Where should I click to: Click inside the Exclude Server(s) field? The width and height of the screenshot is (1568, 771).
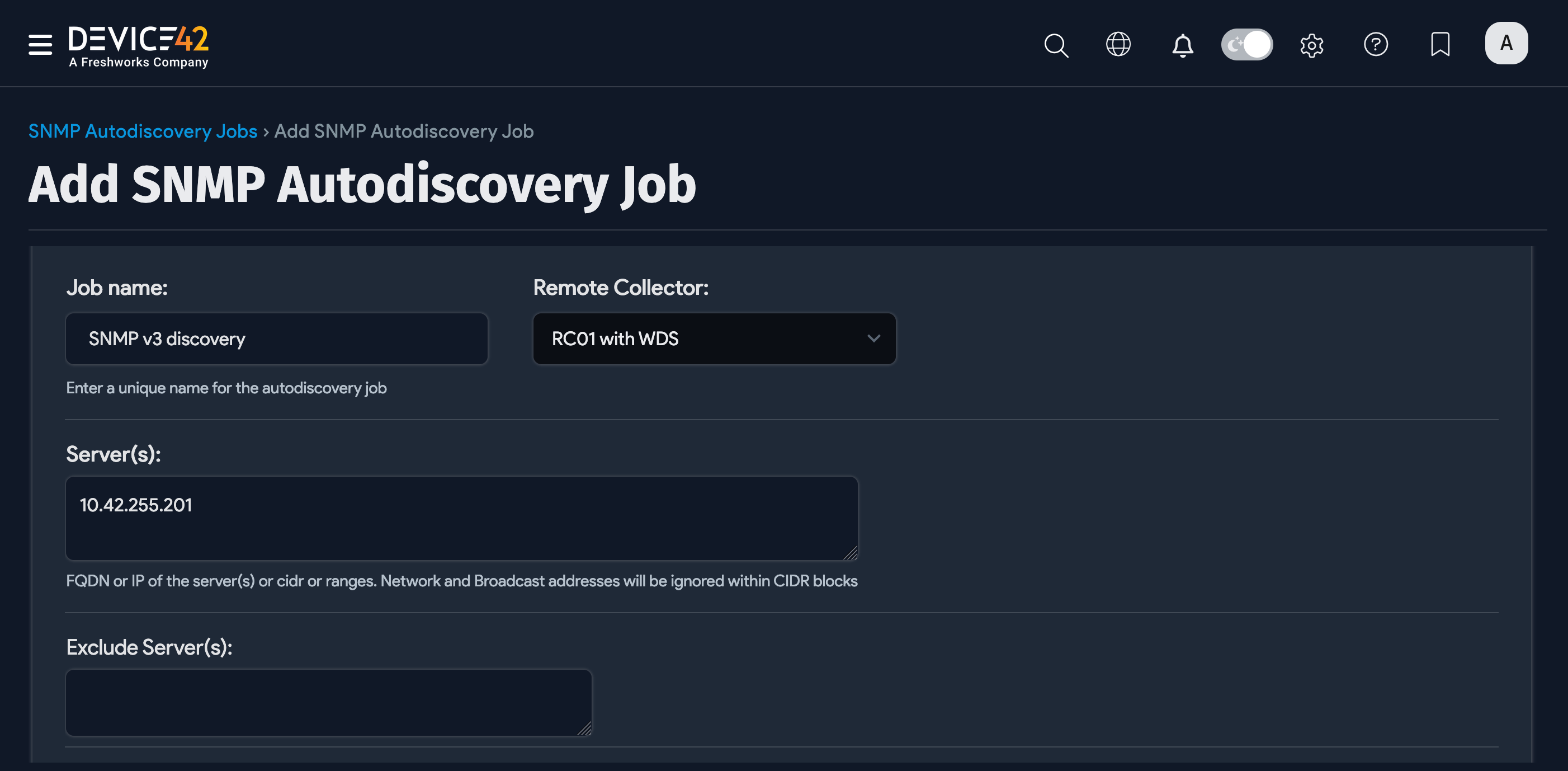[328, 702]
